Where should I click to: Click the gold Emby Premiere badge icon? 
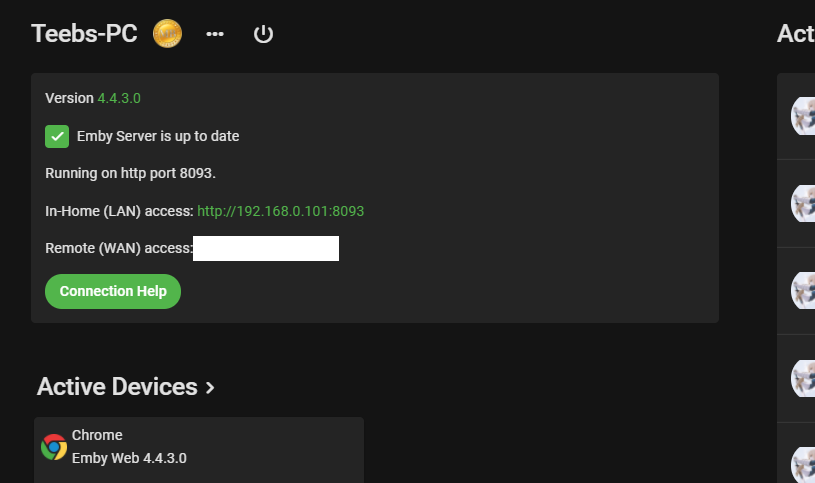167,34
